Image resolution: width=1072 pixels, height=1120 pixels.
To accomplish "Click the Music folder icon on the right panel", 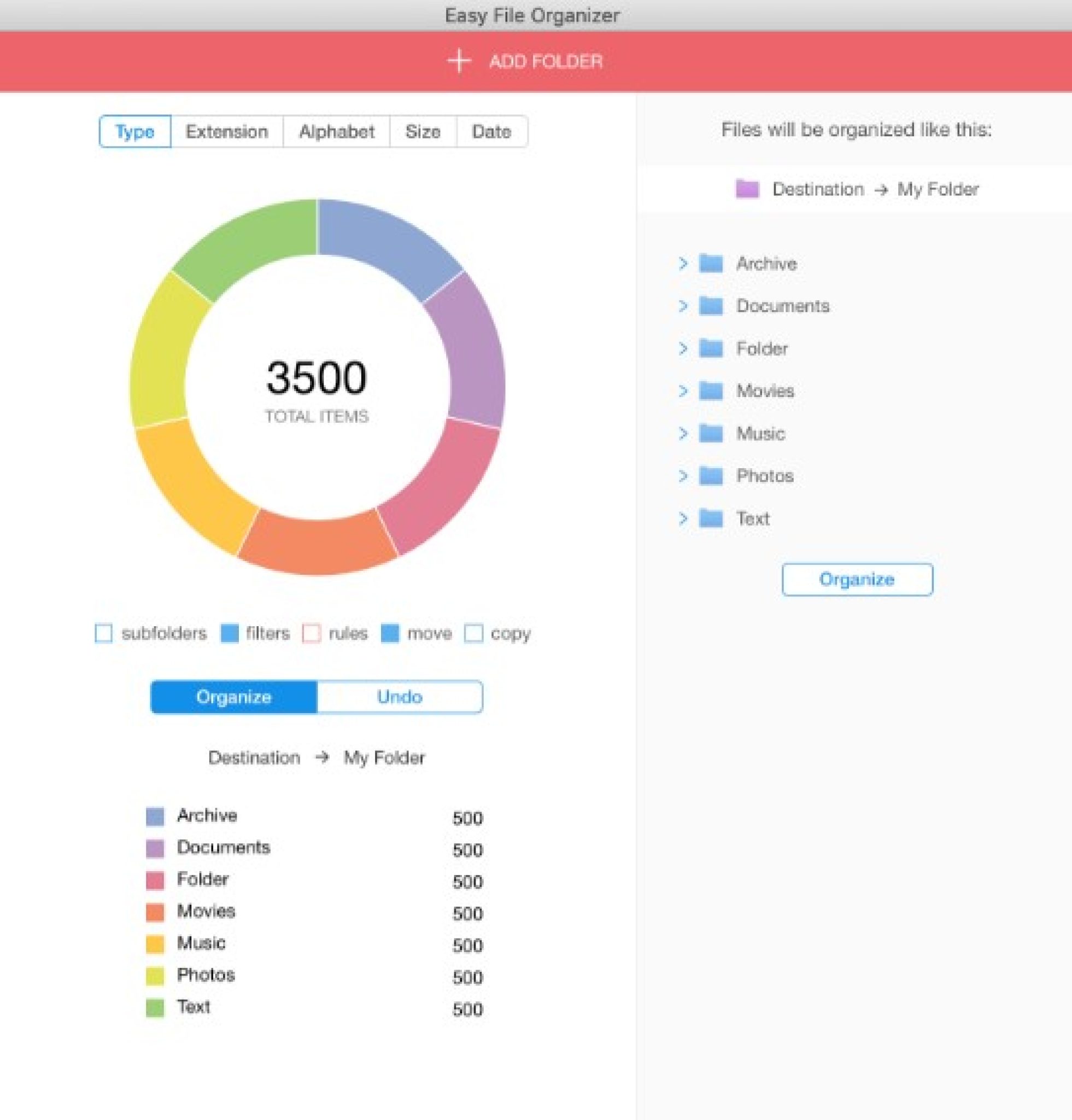I will (x=711, y=434).
